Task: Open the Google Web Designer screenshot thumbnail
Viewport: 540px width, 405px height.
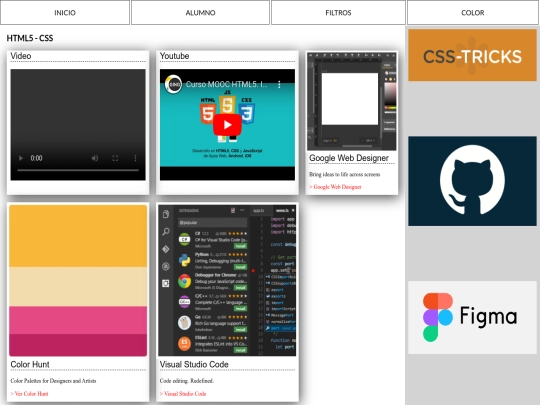Action: click(x=352, y=101)
